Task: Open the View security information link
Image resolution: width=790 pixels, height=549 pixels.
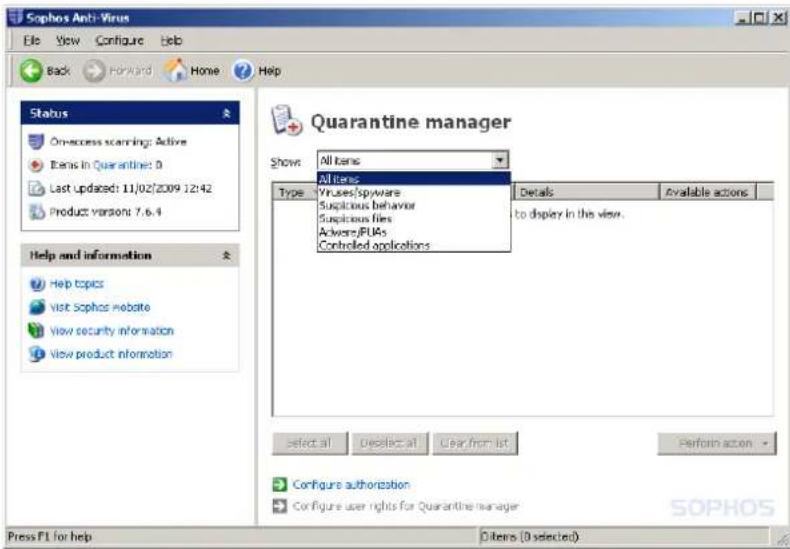Action: 112,331
